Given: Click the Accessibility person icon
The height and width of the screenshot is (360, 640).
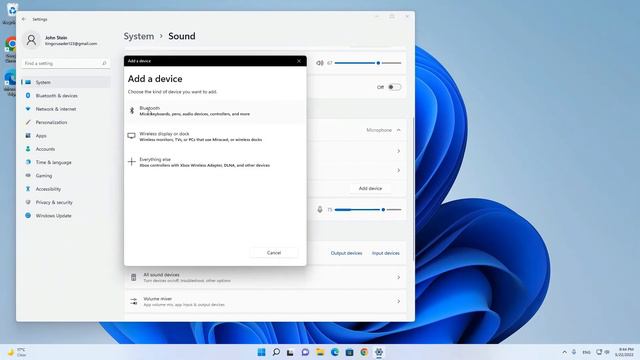Looking at the screenshot, I should coord(28,189).
